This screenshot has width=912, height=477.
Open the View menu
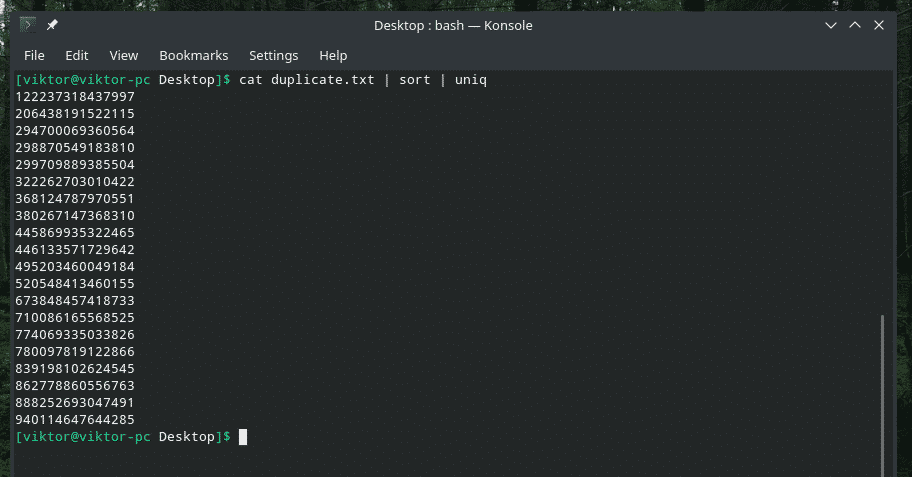tap(124, 55)
